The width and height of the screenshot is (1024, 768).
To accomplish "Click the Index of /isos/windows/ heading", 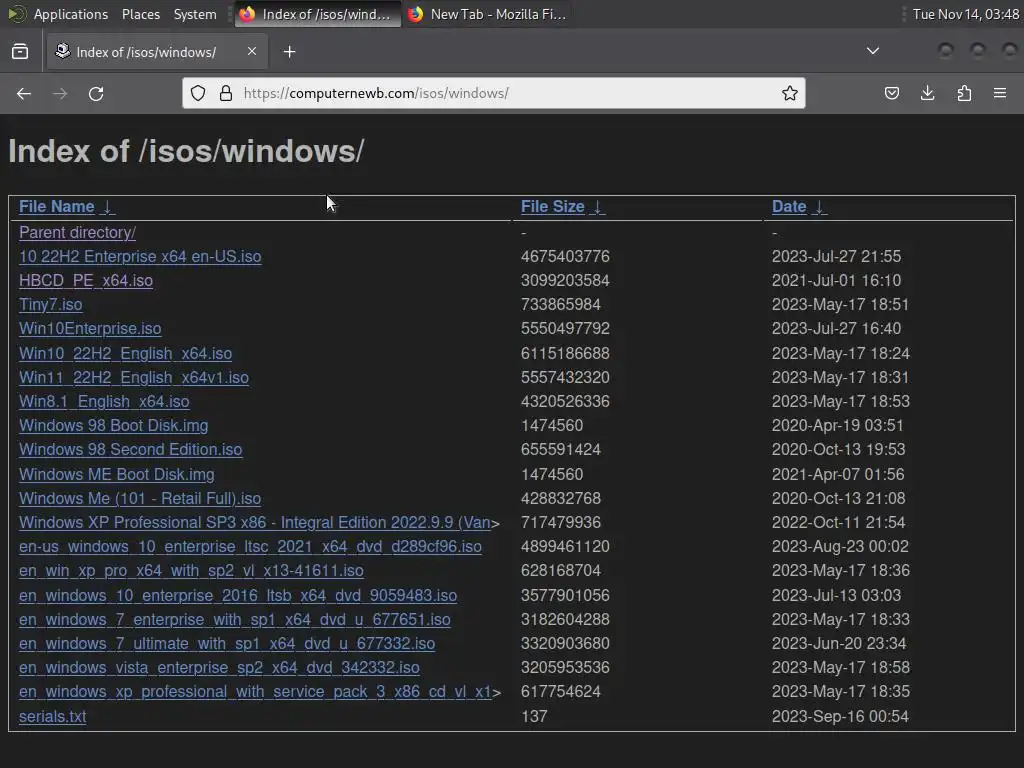I will click(186, 152).
